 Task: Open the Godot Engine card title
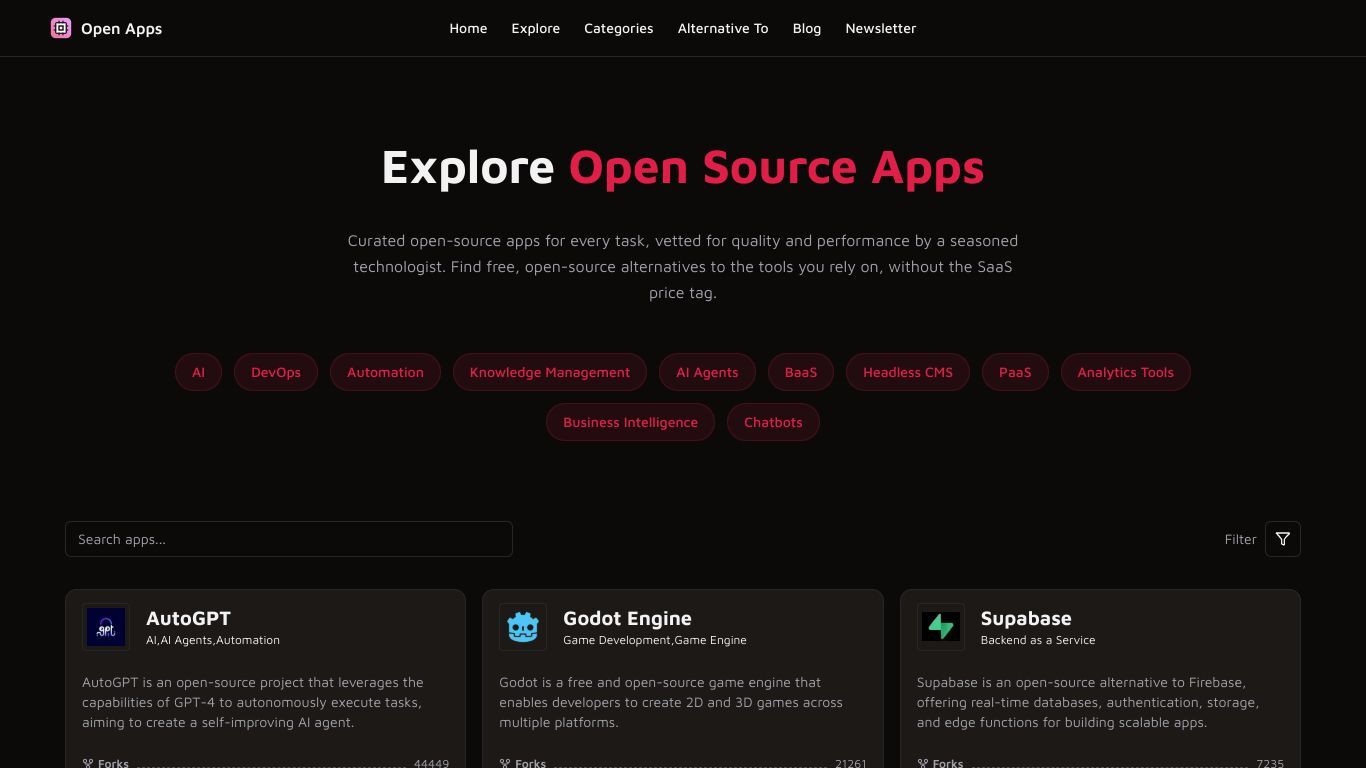(x=627, y=618)
